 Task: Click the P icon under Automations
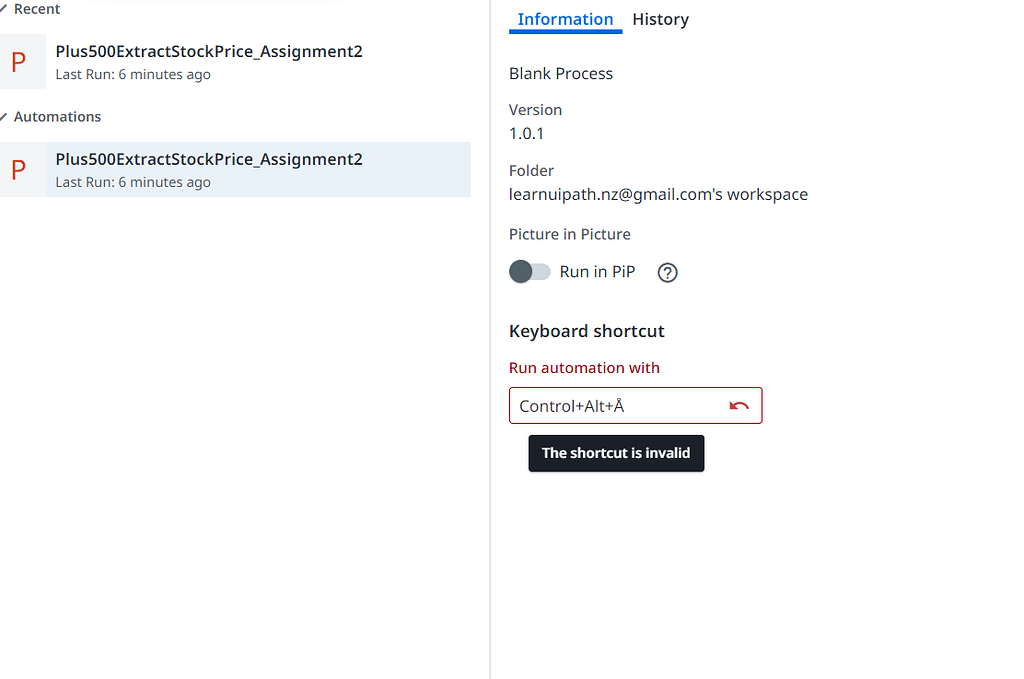(19, 170)
